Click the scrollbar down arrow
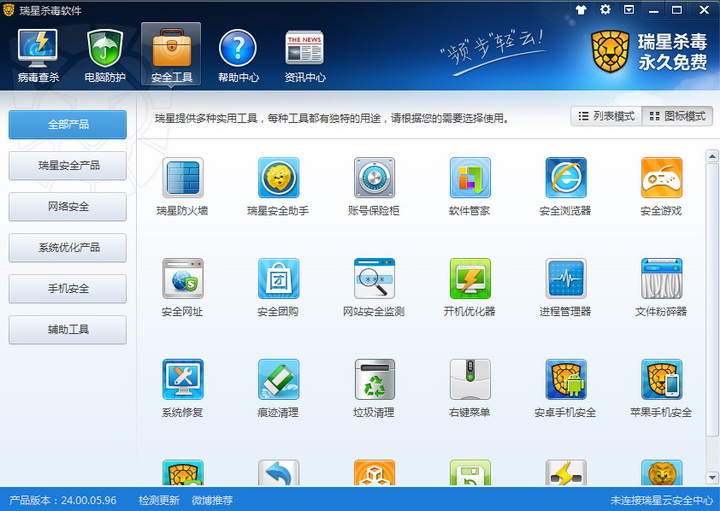Image resolution: width=720 pixels, height=511 pixels. 712,477
